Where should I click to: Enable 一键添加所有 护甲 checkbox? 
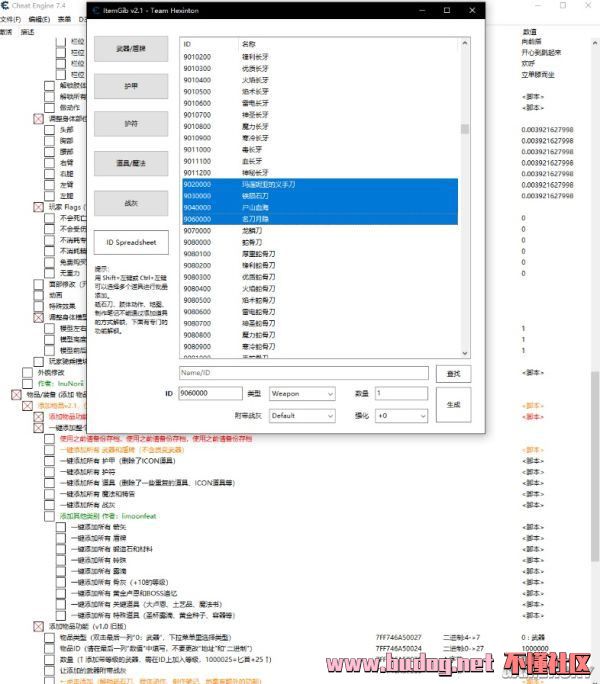(x=50, y=461)
